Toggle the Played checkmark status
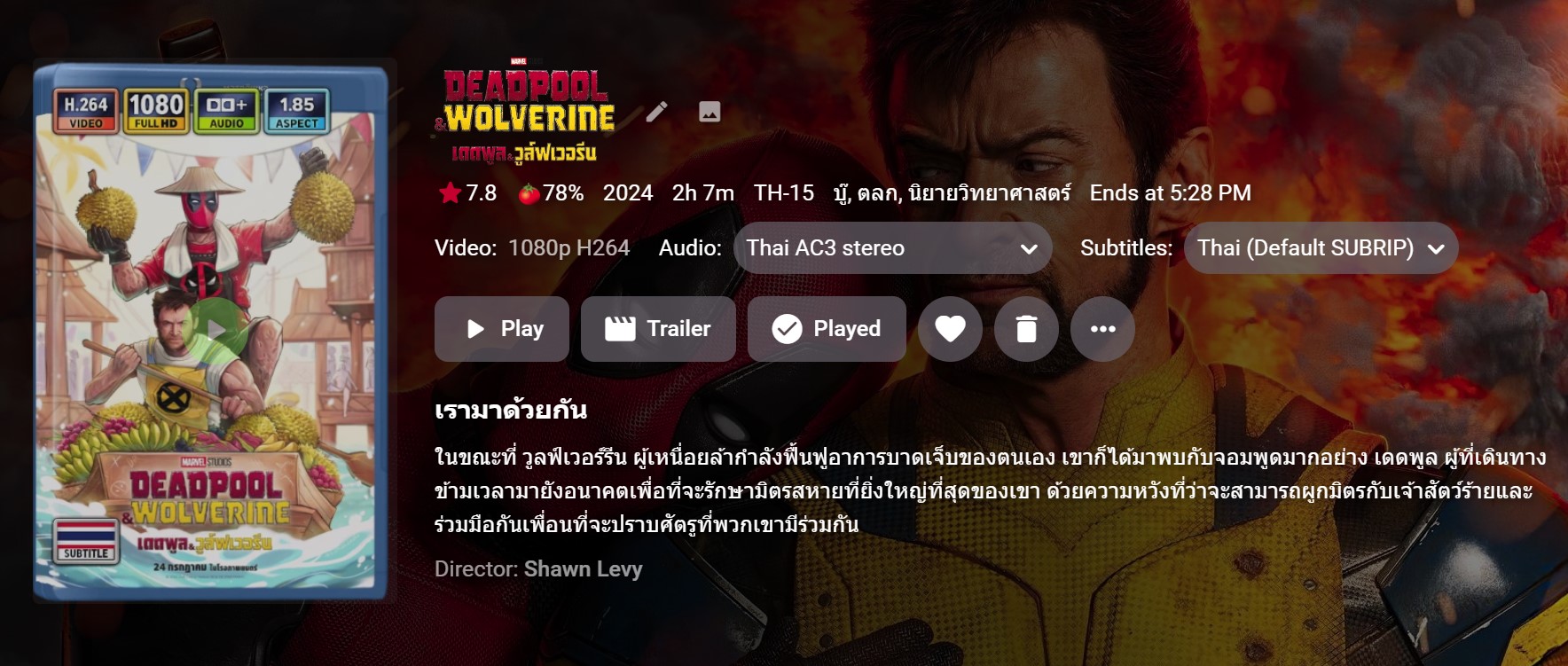The width and height of the screenshot is (1568, 666). pyautogui.click(x=827, y=329)
